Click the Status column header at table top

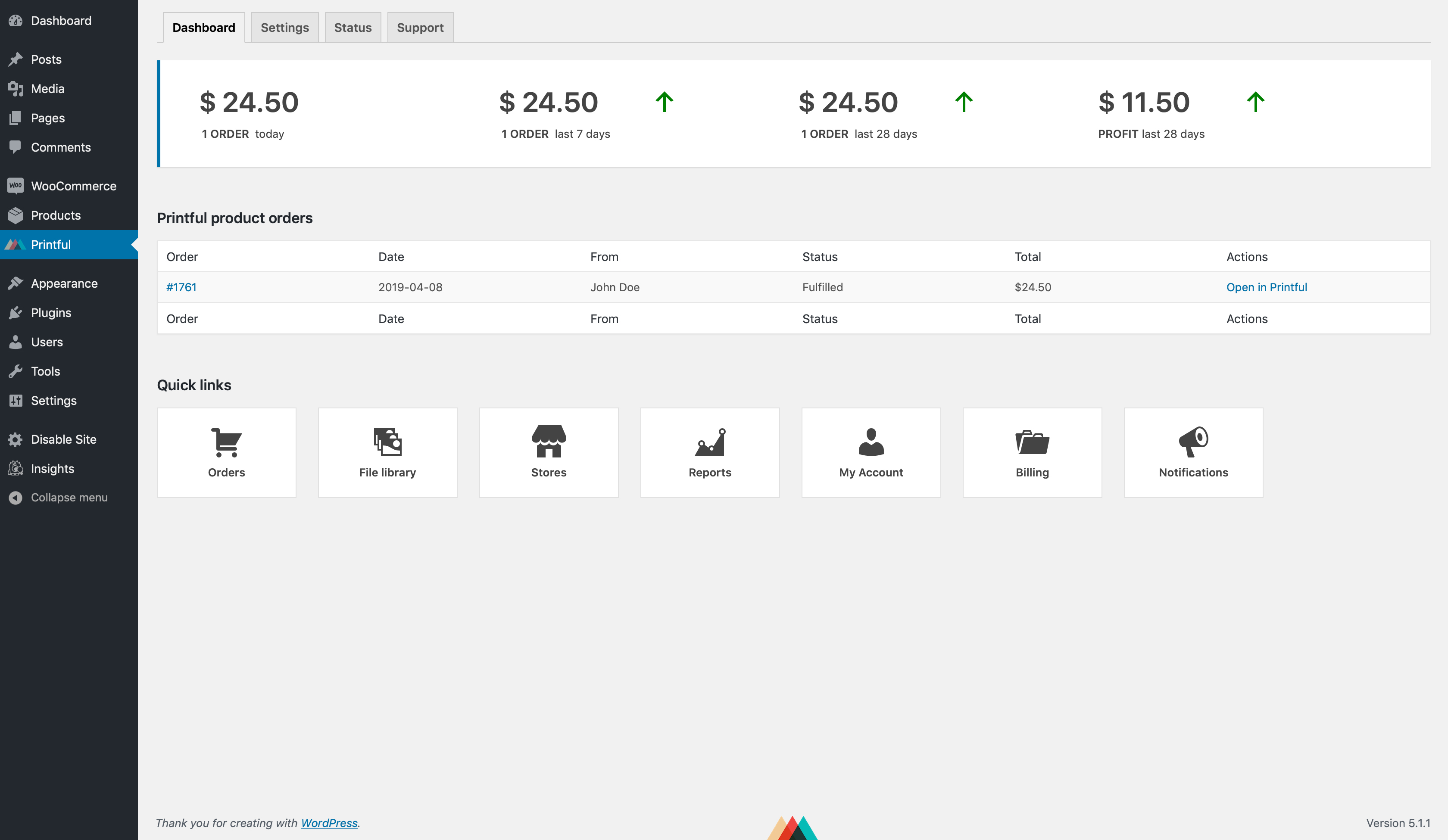click(819, 257)
